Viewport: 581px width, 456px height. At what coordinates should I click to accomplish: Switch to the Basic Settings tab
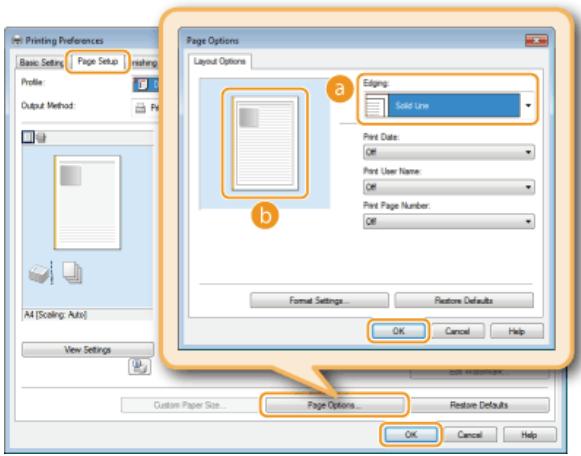41,63
